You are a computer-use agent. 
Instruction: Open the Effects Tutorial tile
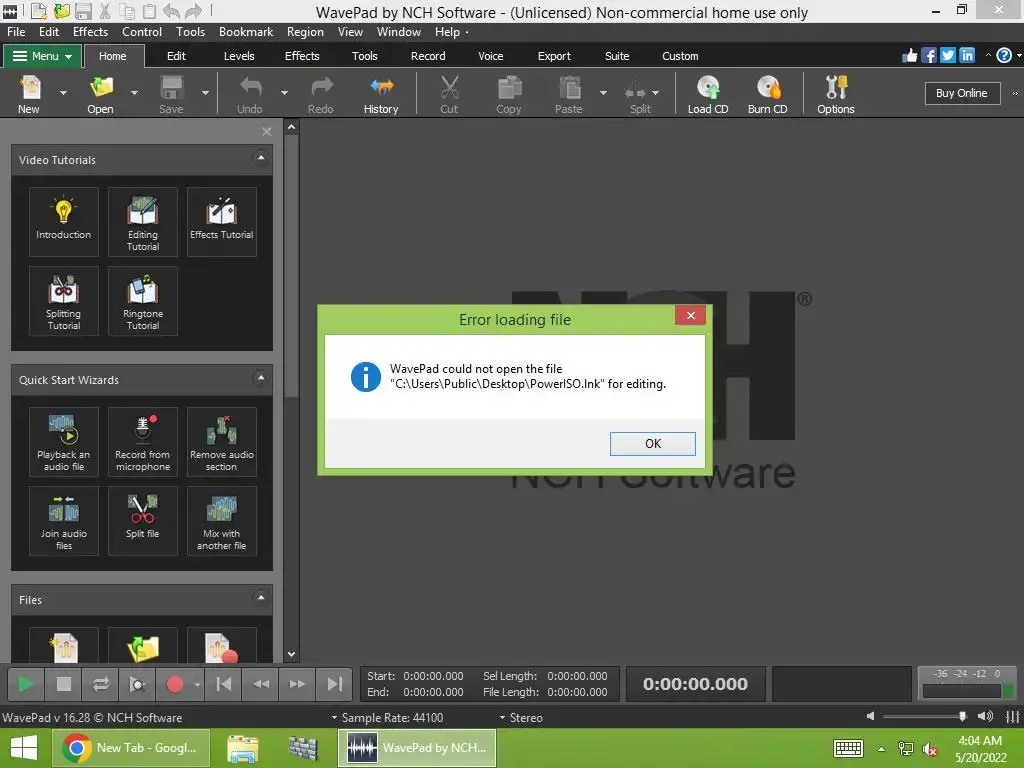[x=221, y=221]
